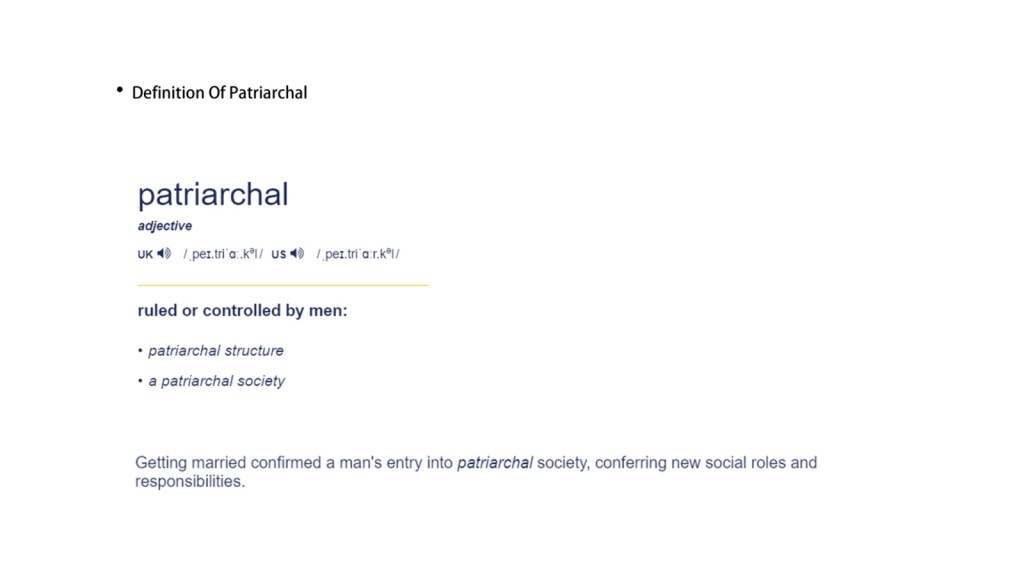Click the bullet point before the slide title
The image size is (1024, 576).
coord(119,91)
